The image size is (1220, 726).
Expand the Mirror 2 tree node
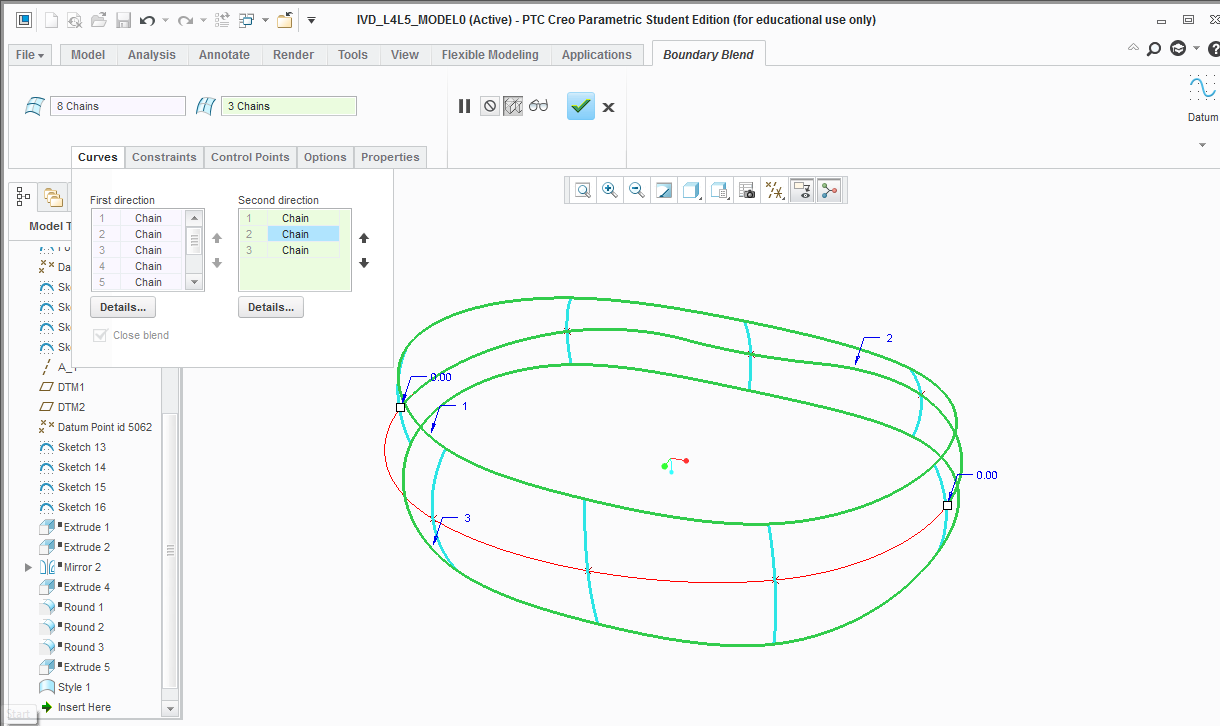[28, 567]
